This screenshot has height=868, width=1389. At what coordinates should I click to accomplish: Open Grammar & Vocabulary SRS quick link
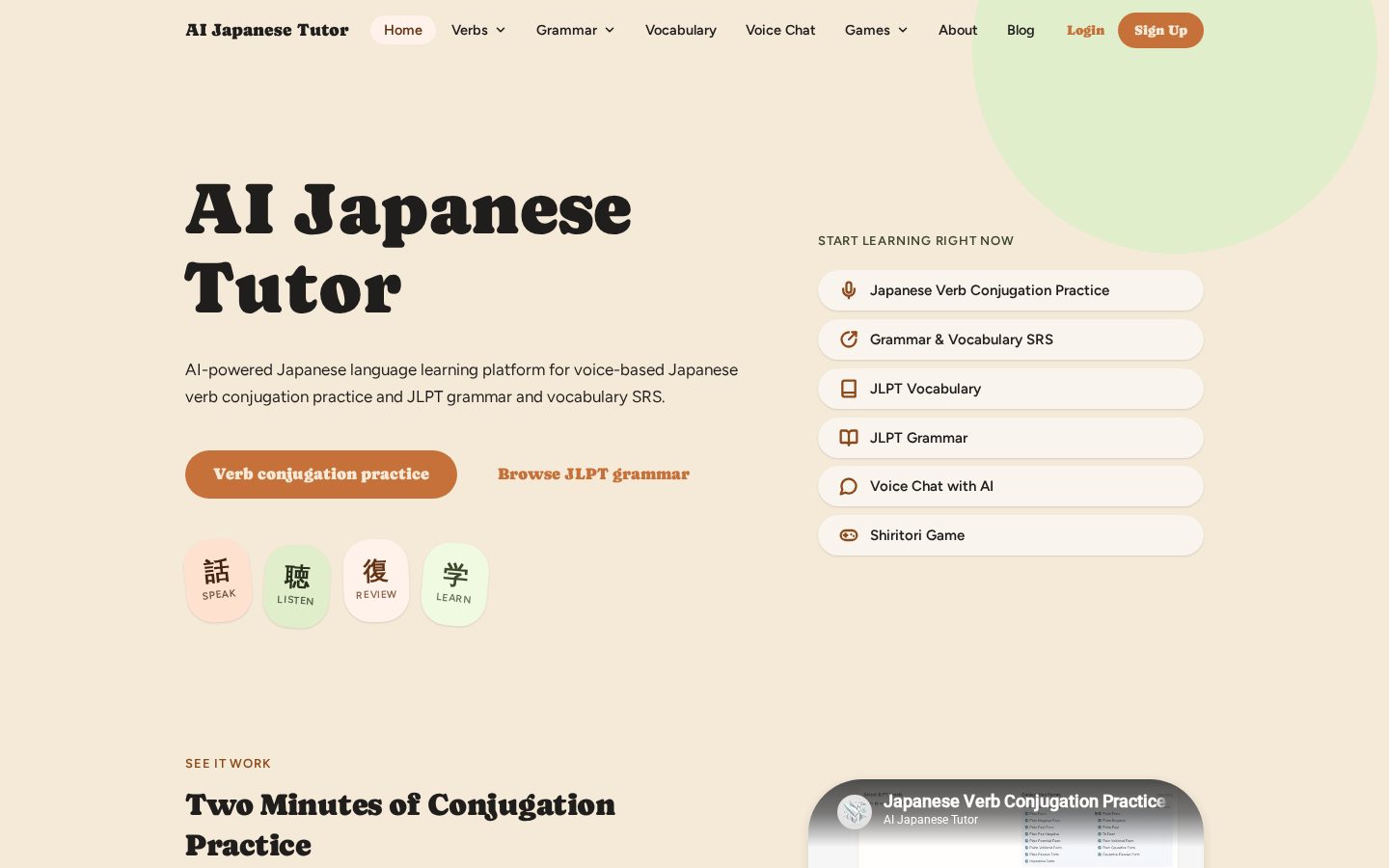pyautogui.click(x=1011, y=339)
